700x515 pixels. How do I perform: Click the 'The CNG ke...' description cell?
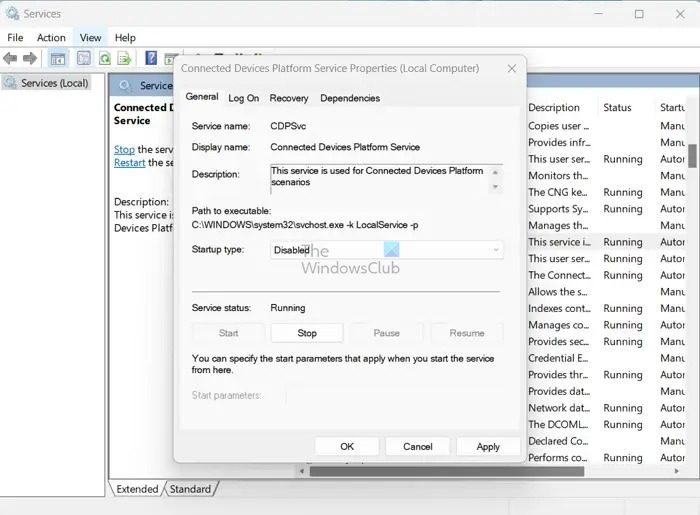click(558, 192)
